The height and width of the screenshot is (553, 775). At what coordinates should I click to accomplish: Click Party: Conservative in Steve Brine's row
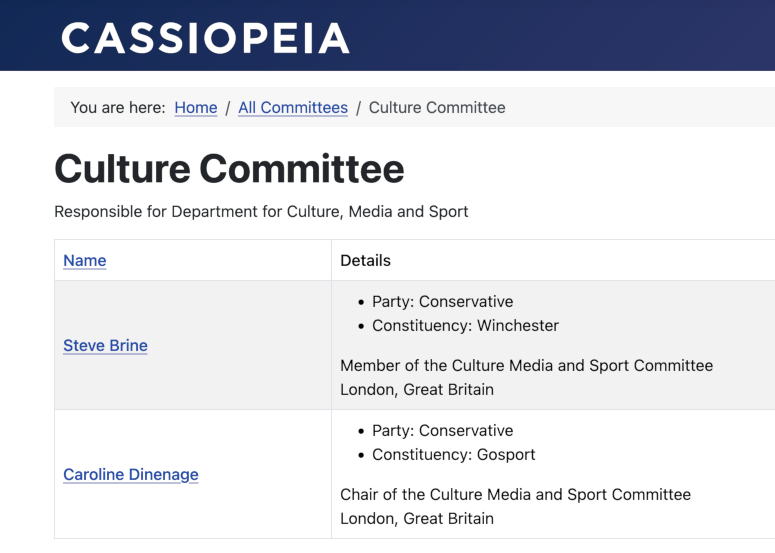pyautogui.click(x=442, y=302)
